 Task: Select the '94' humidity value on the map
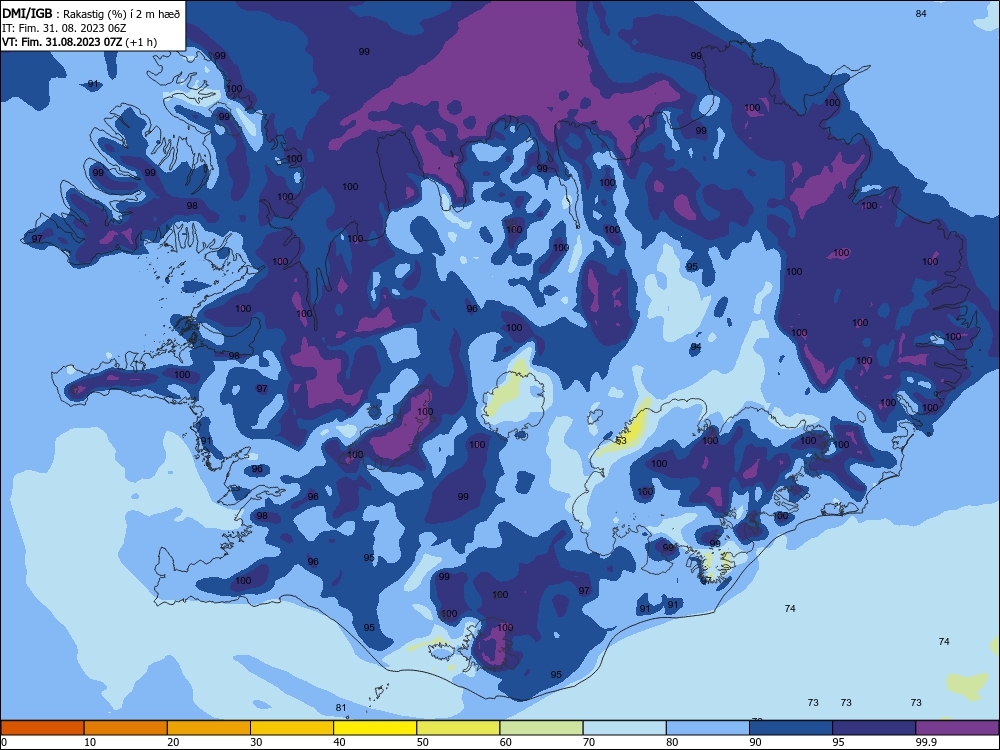click(x=696, y=347)
